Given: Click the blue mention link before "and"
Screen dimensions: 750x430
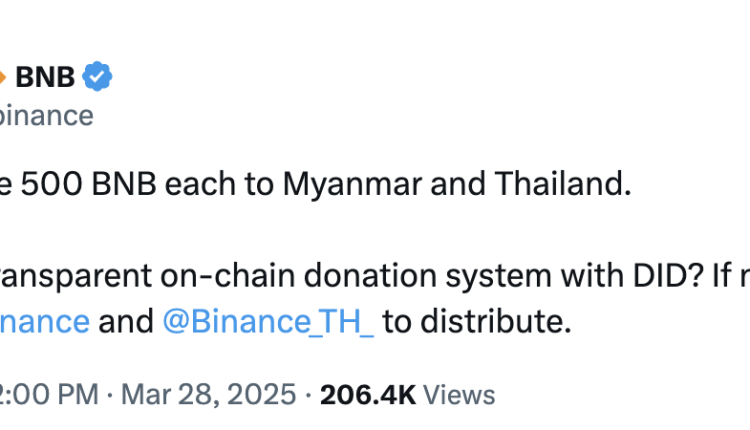Looking at the screenshot, I should [45, 321].
